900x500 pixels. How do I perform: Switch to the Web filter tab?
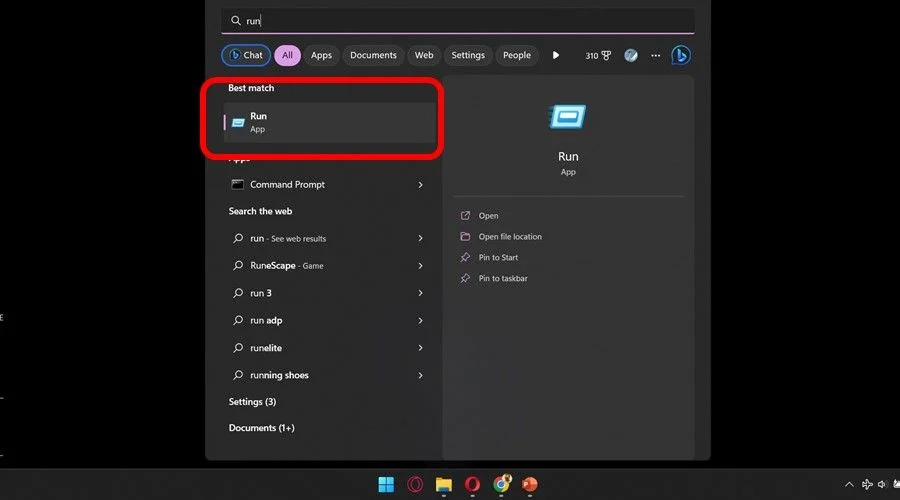tap(424, 55)
